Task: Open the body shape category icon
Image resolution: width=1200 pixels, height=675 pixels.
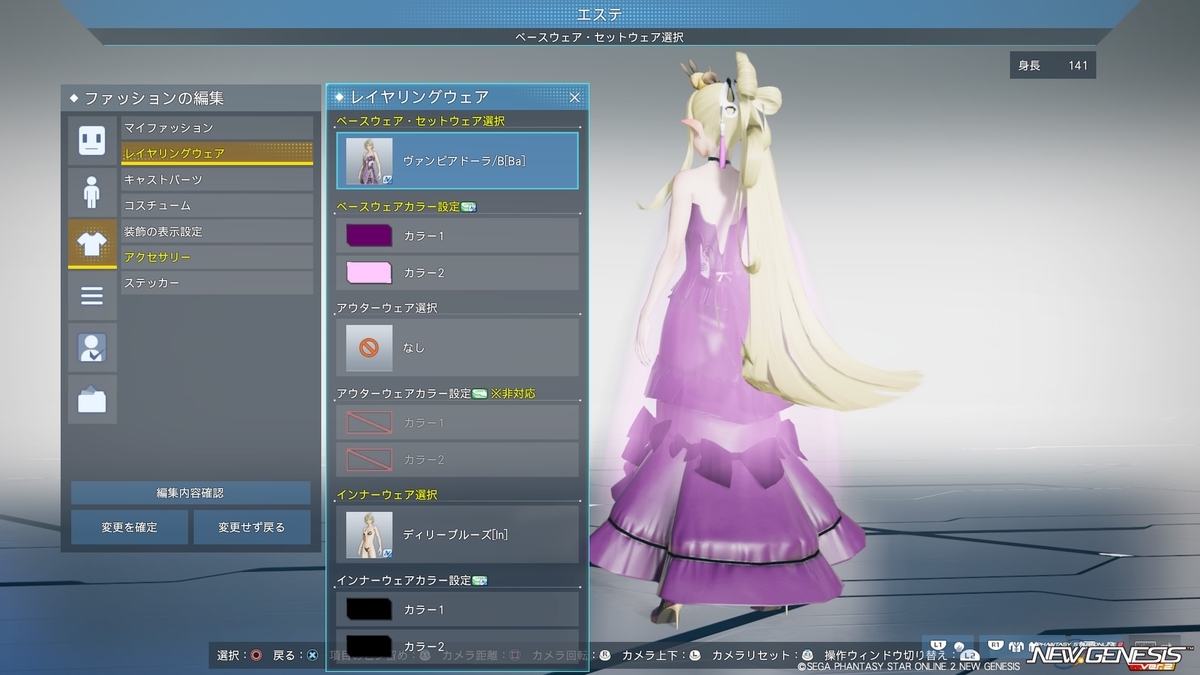Action: click(92, 192)
